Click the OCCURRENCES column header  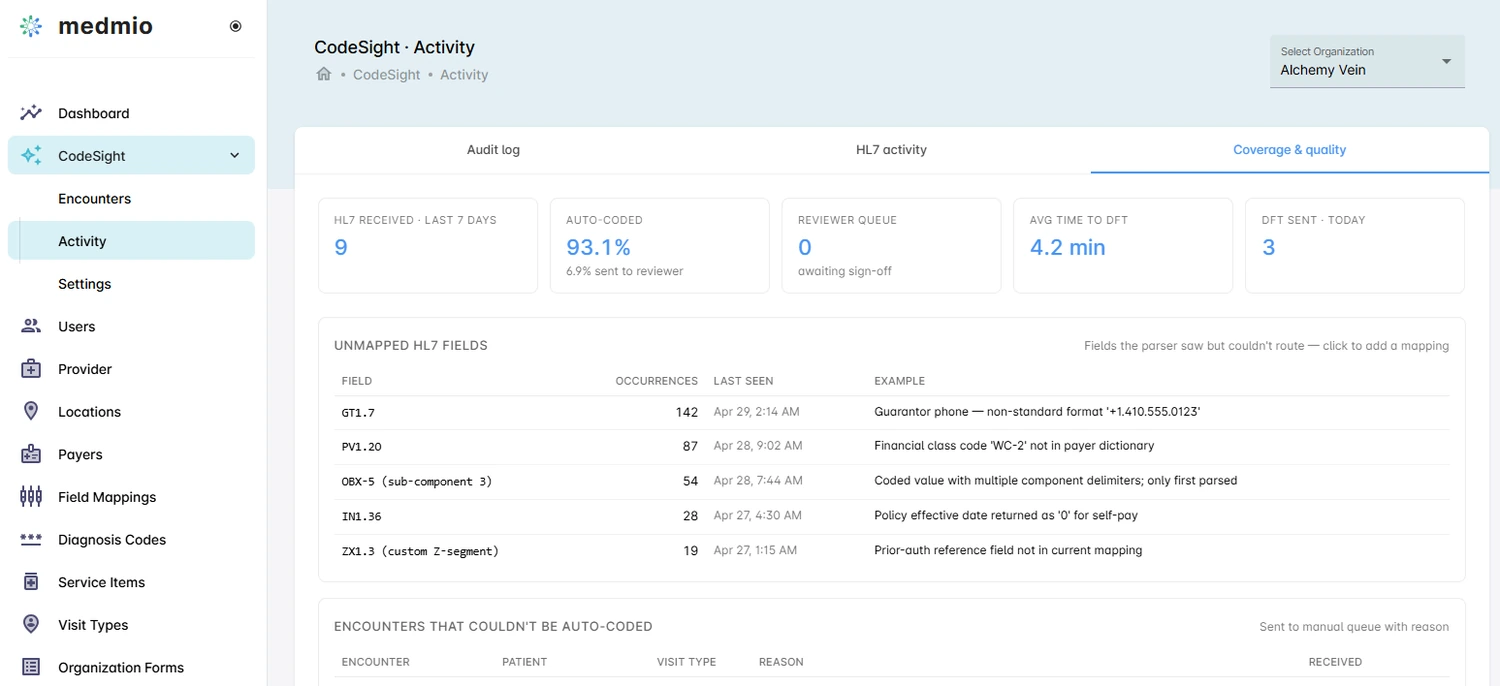point(656,381)
